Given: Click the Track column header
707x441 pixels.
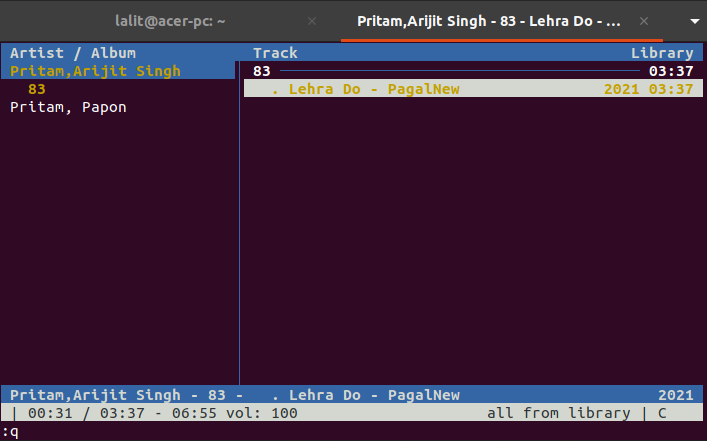Looking at the screenshot, I should pos(275,53).
